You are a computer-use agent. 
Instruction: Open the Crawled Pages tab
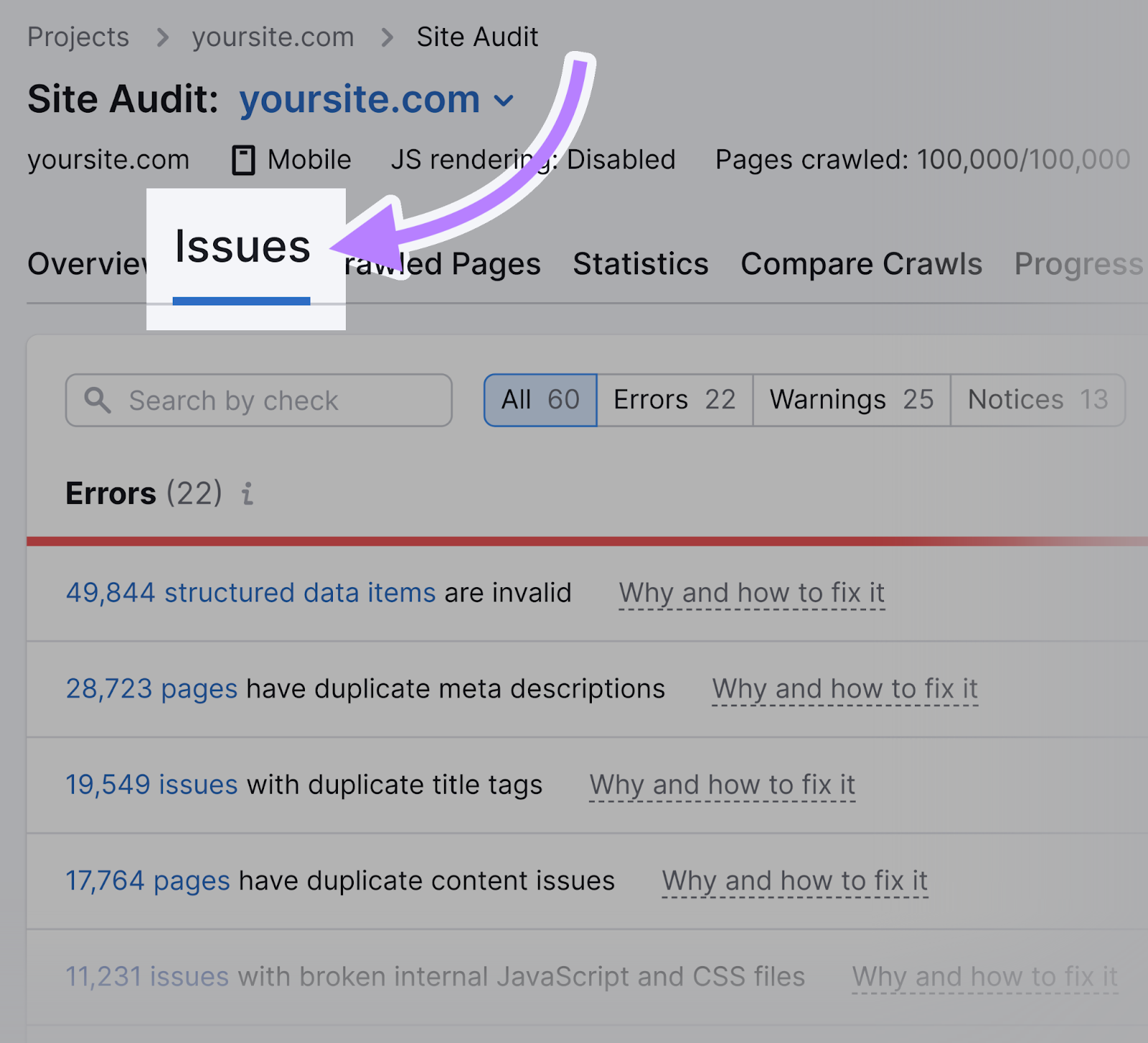coord(443,263)
